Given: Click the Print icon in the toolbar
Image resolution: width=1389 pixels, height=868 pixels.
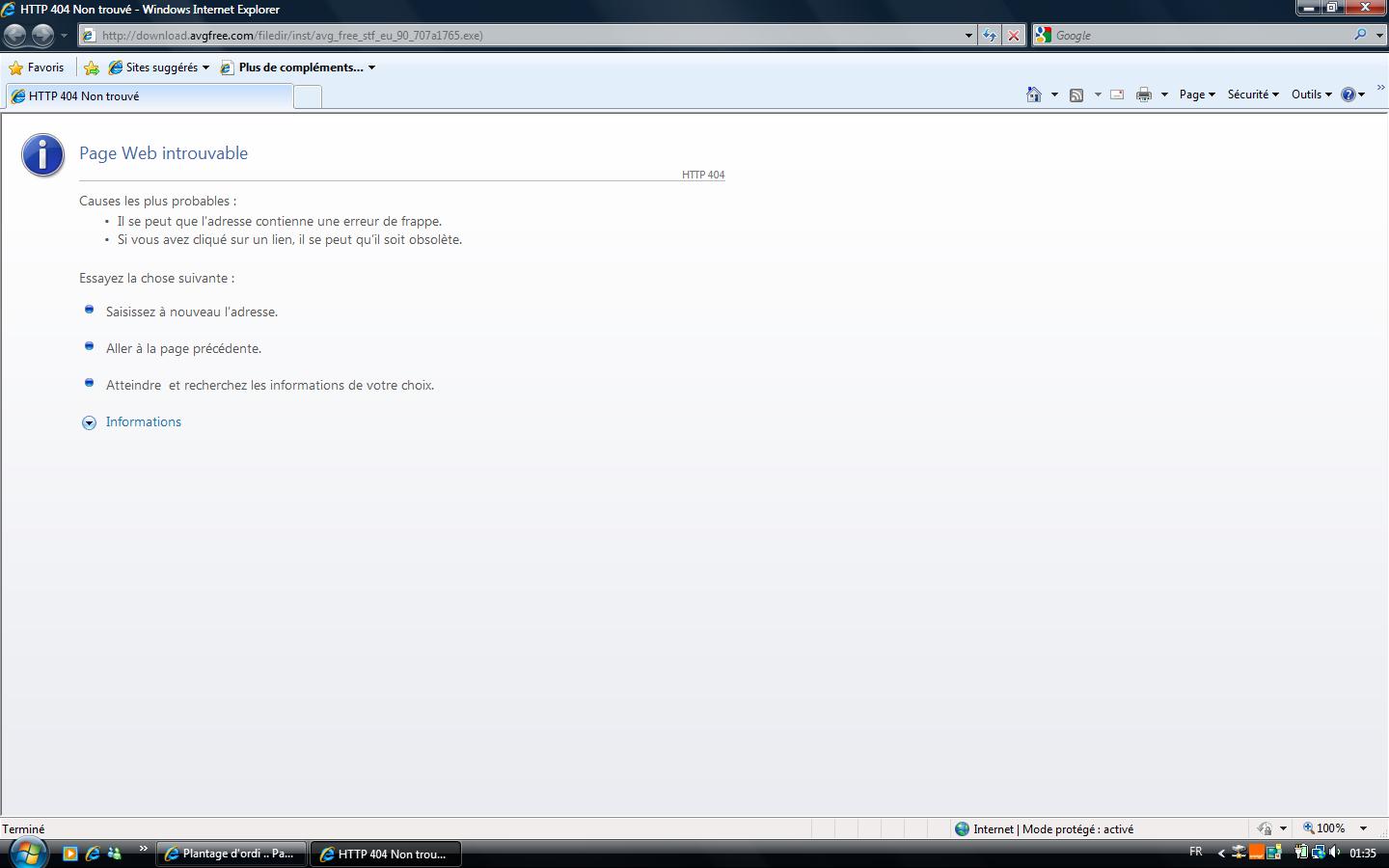Looking at the screenshot, I should point(1144,95).
